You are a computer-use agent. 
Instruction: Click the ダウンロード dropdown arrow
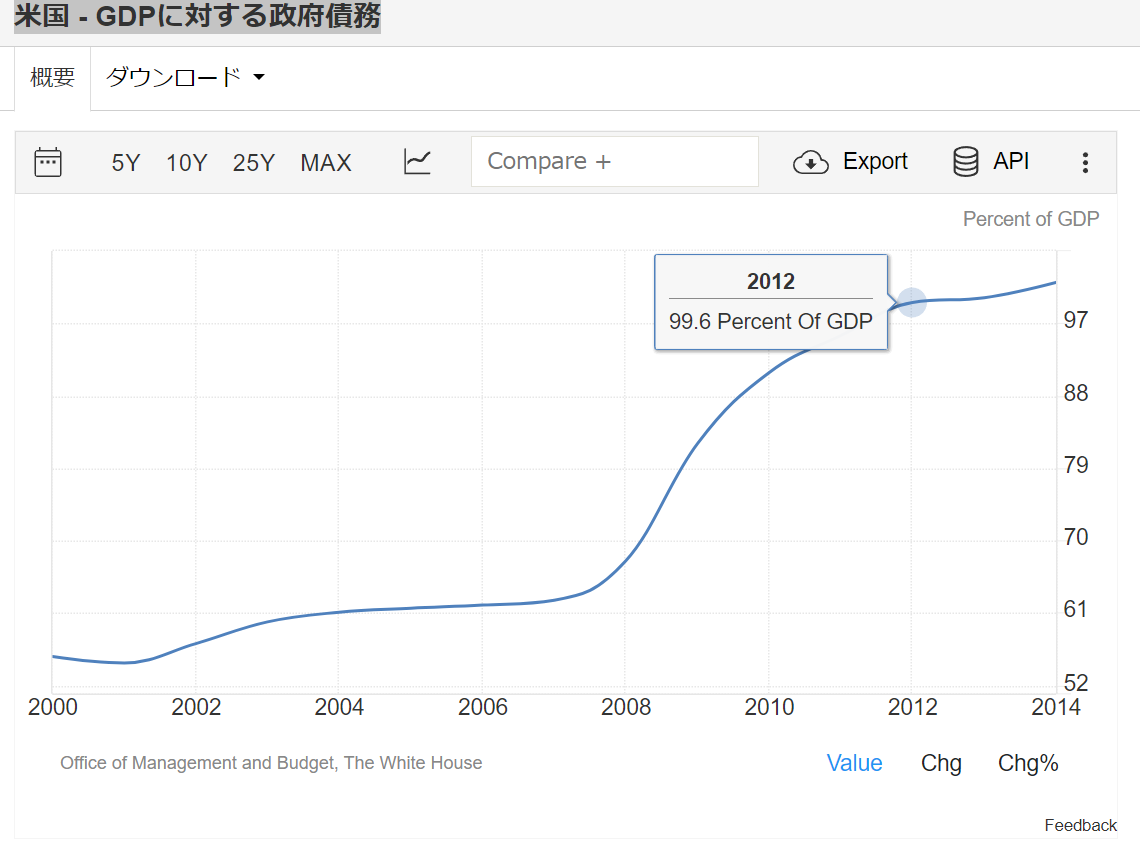259,78
